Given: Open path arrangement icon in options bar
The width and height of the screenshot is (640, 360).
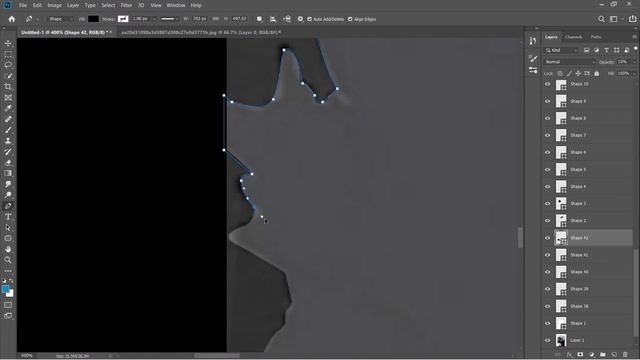Looking at the screenshot, I should pos(287,19).
